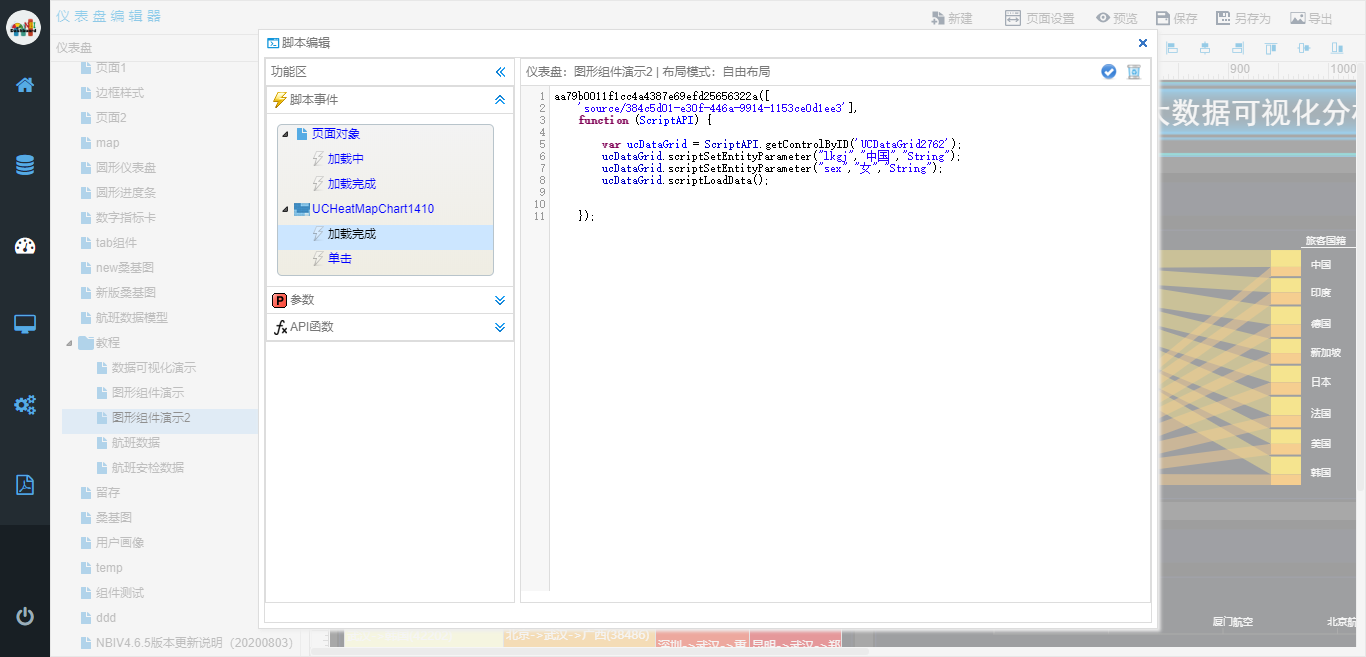Select the 单击 event under UCHeatMapChart1410
The image size is (1366, 657).
click(339, 258)
